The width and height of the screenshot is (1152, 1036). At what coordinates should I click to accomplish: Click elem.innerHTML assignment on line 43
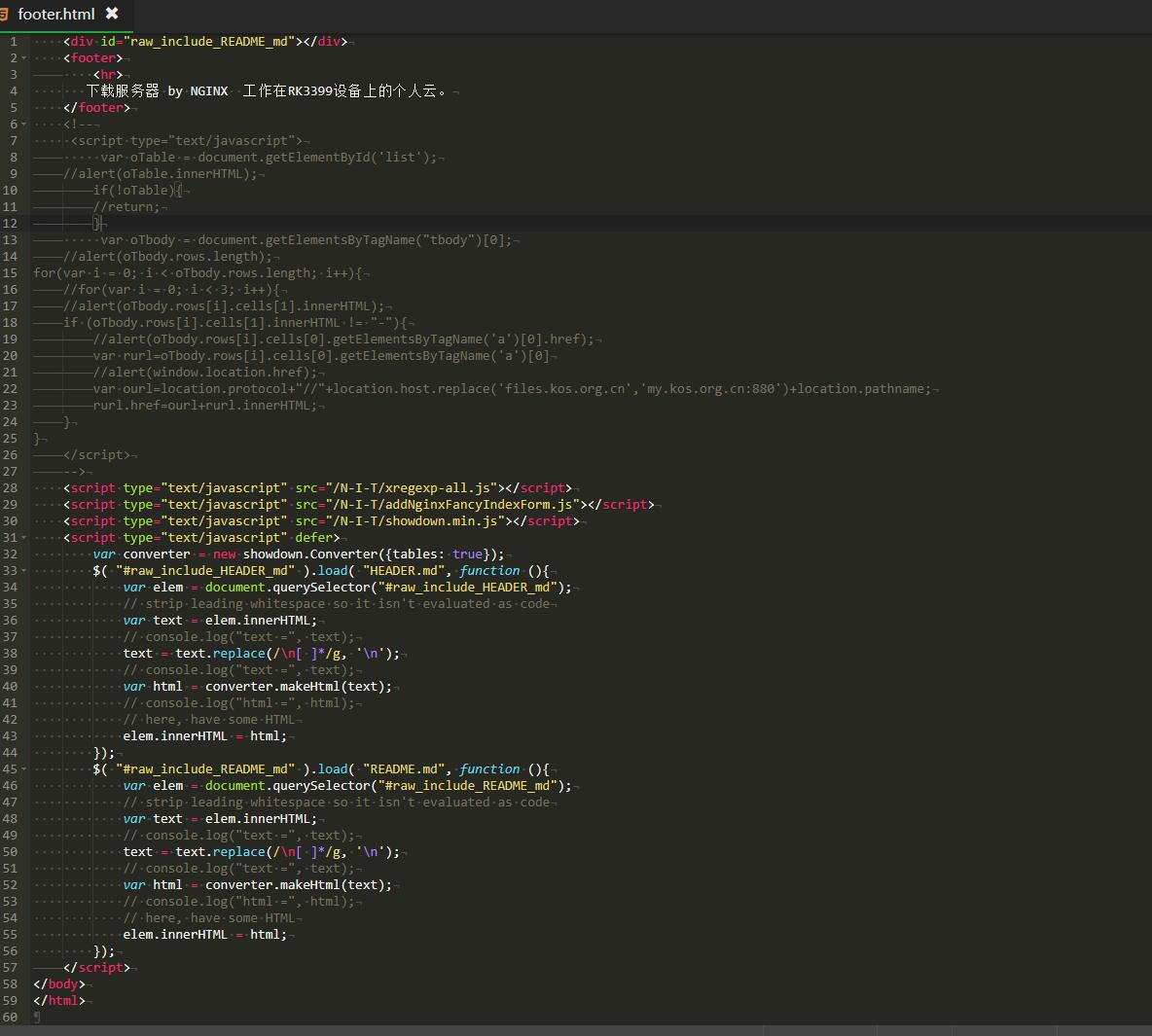[x=205, y=736]
